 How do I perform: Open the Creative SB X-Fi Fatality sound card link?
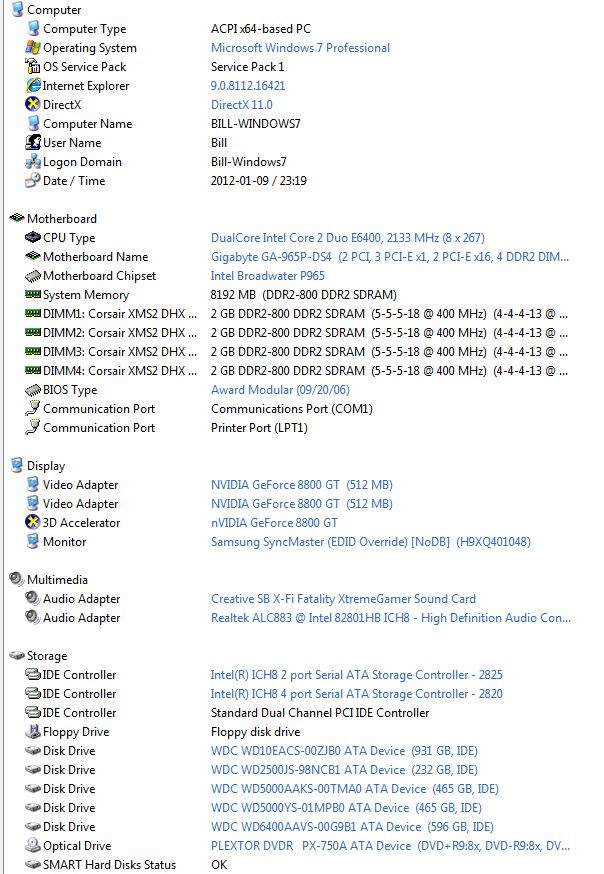[x=343, y=599]
